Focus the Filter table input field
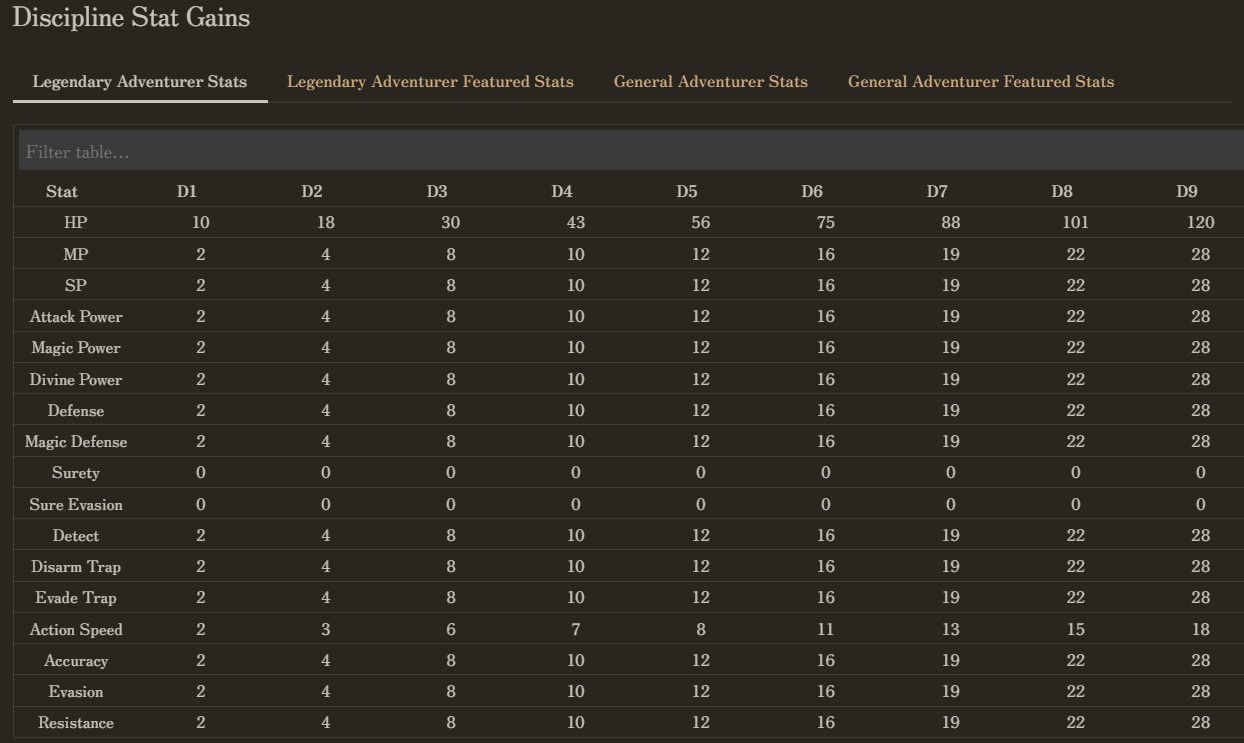Image resolution: width=1244 pixels, height=743 pixels. [631, 152]
